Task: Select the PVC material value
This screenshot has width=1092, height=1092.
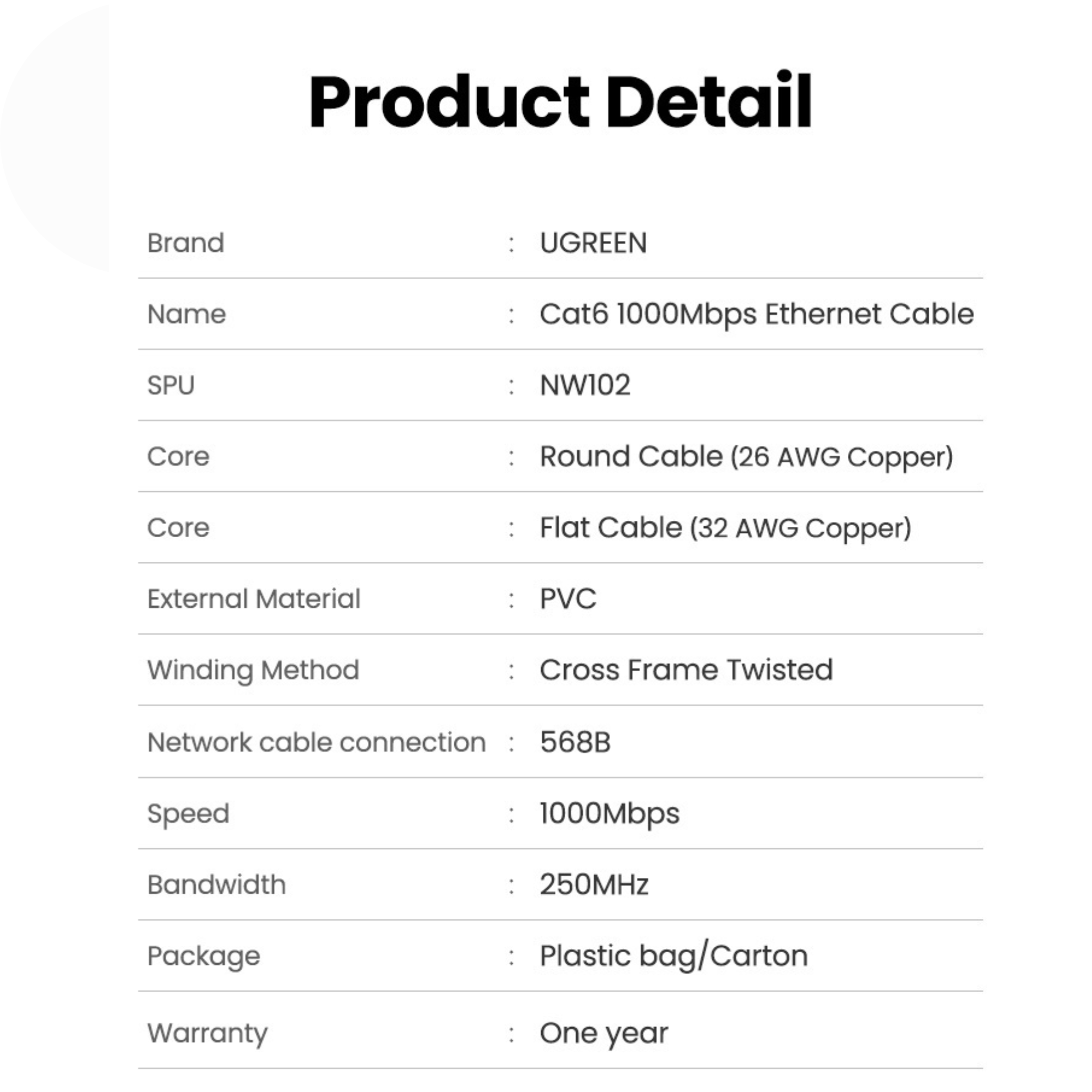Action: click(x=567, y=598)
